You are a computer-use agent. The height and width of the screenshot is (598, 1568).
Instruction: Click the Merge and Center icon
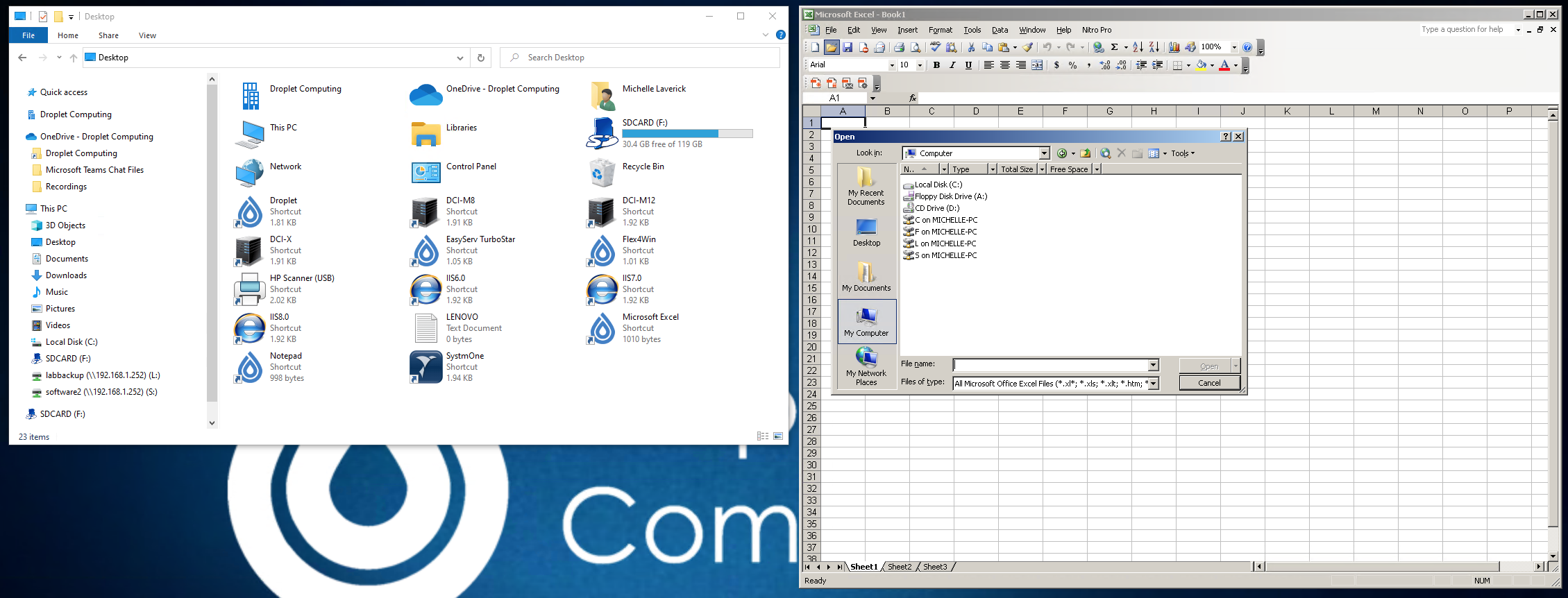tap(1037, 65)
